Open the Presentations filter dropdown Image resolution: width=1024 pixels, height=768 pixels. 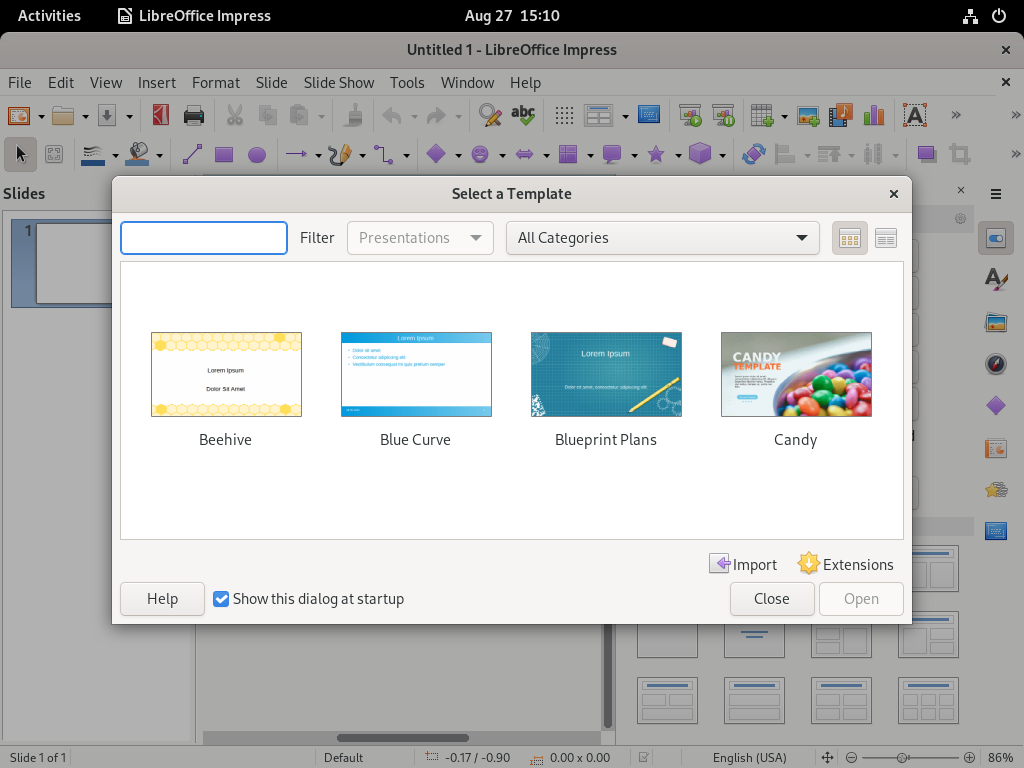(420, 238)
